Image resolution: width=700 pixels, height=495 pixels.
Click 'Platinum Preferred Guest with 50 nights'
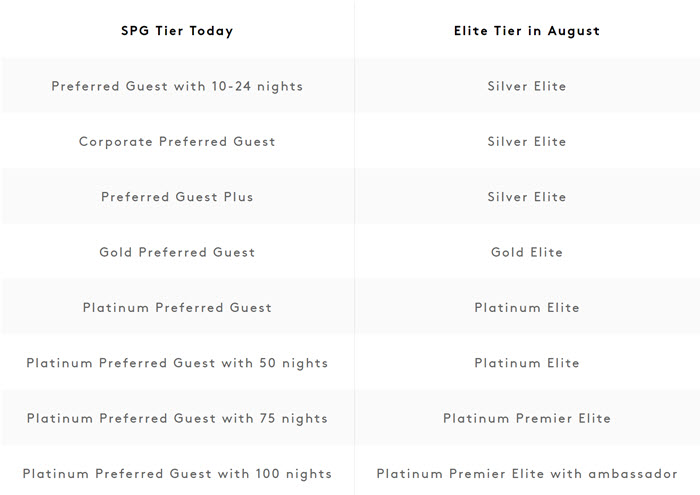[177, 363]
